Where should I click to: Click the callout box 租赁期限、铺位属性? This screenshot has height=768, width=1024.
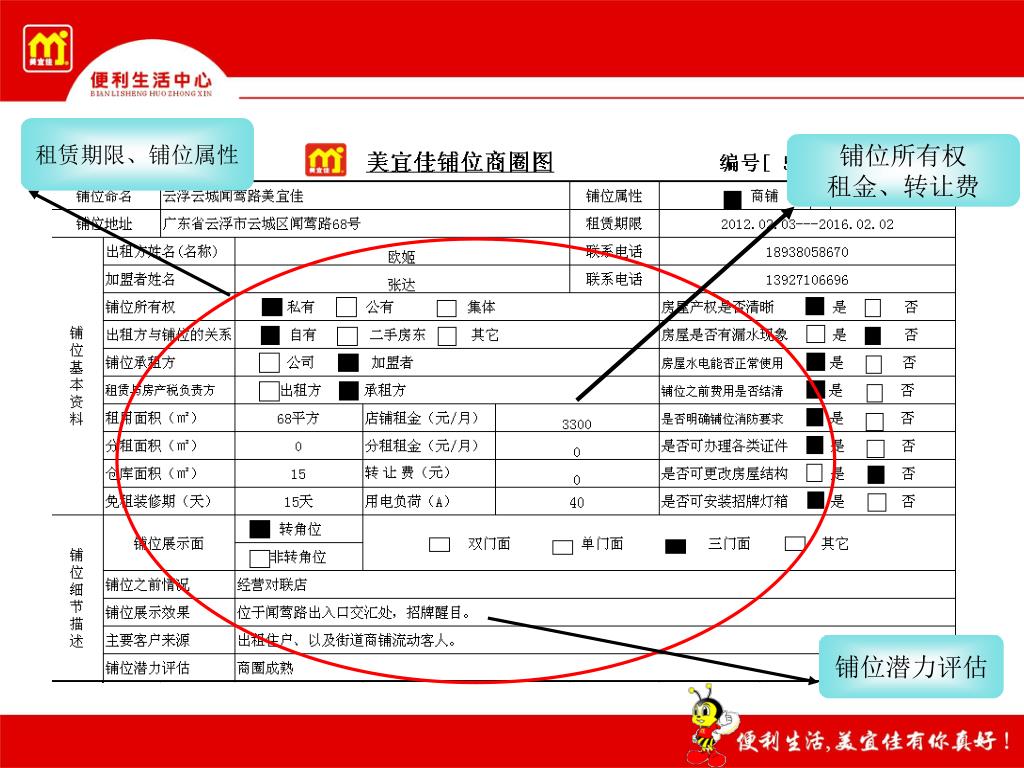[x=137, y=154]
